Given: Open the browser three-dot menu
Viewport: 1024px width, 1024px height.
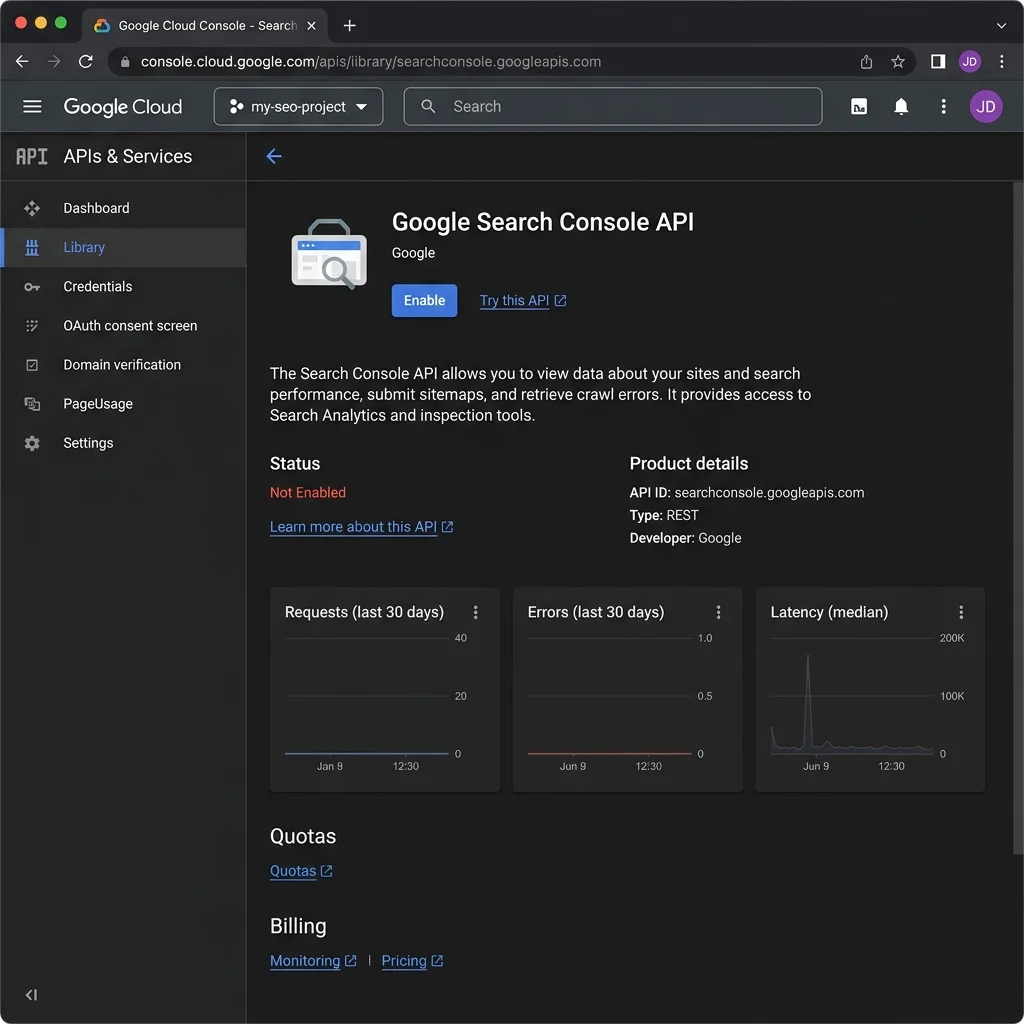Looking at the screenshot, I should (1001, 61).
